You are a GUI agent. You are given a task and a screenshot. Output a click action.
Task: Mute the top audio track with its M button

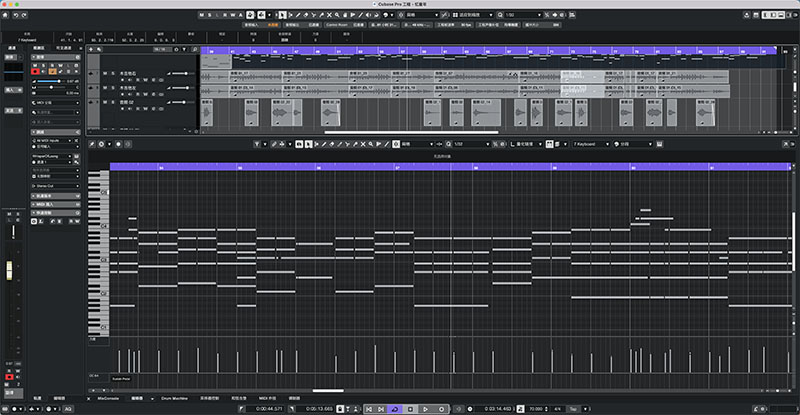pyautogui.click(x=106, y=74)
